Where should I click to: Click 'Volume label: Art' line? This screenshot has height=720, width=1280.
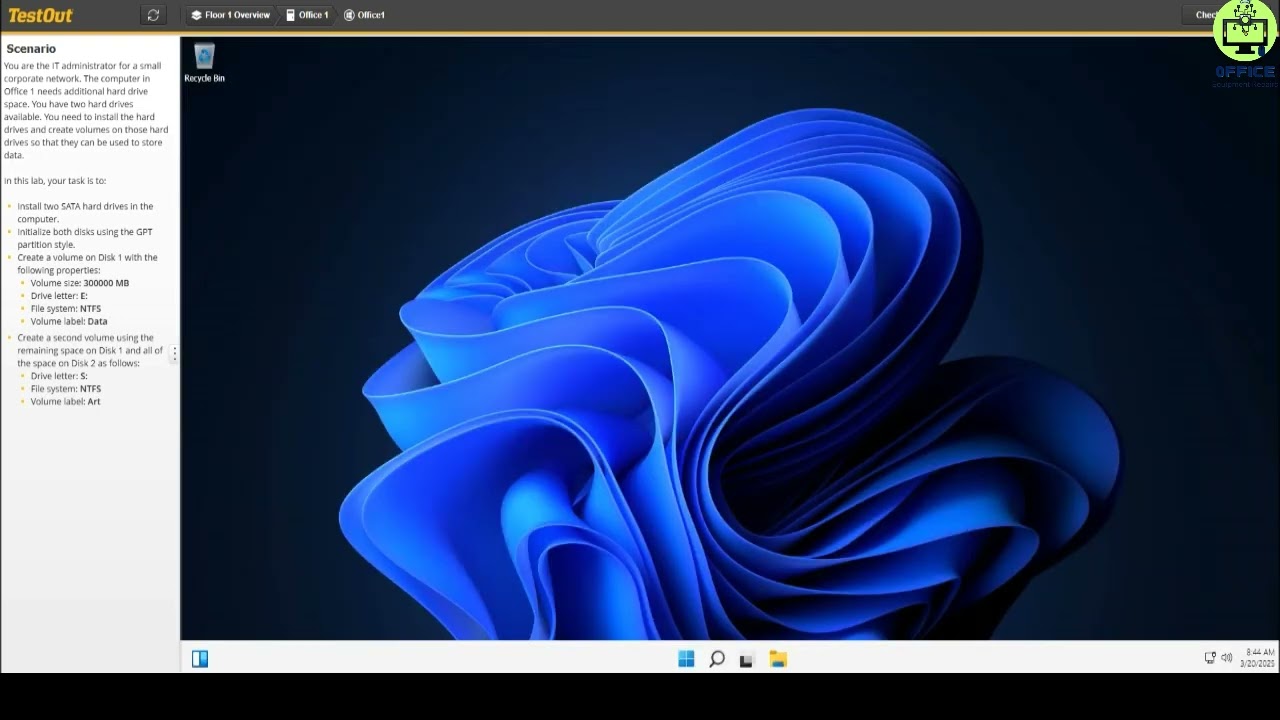pos(65,402)
